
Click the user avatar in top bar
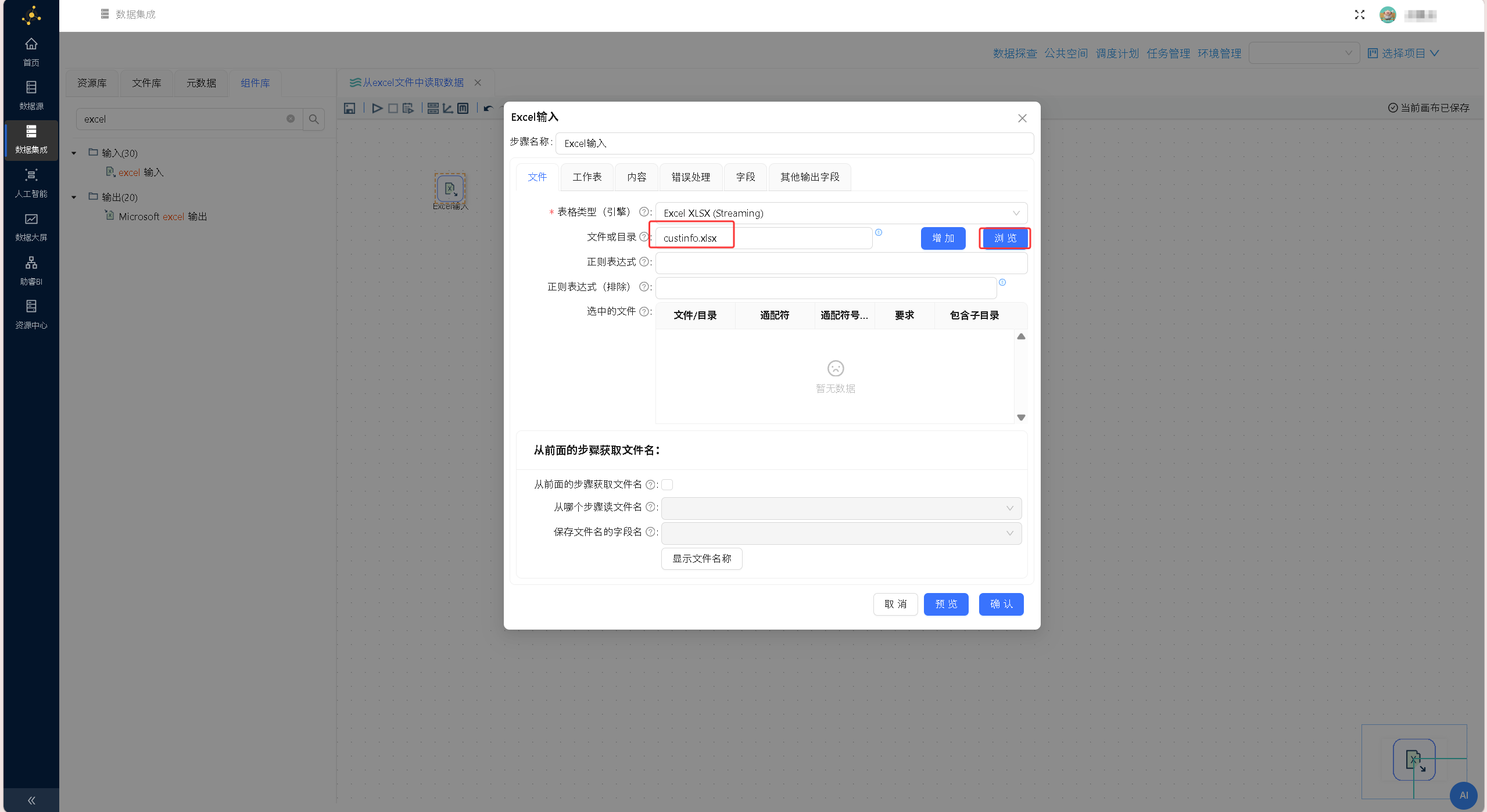click(x=1388, y=15)
